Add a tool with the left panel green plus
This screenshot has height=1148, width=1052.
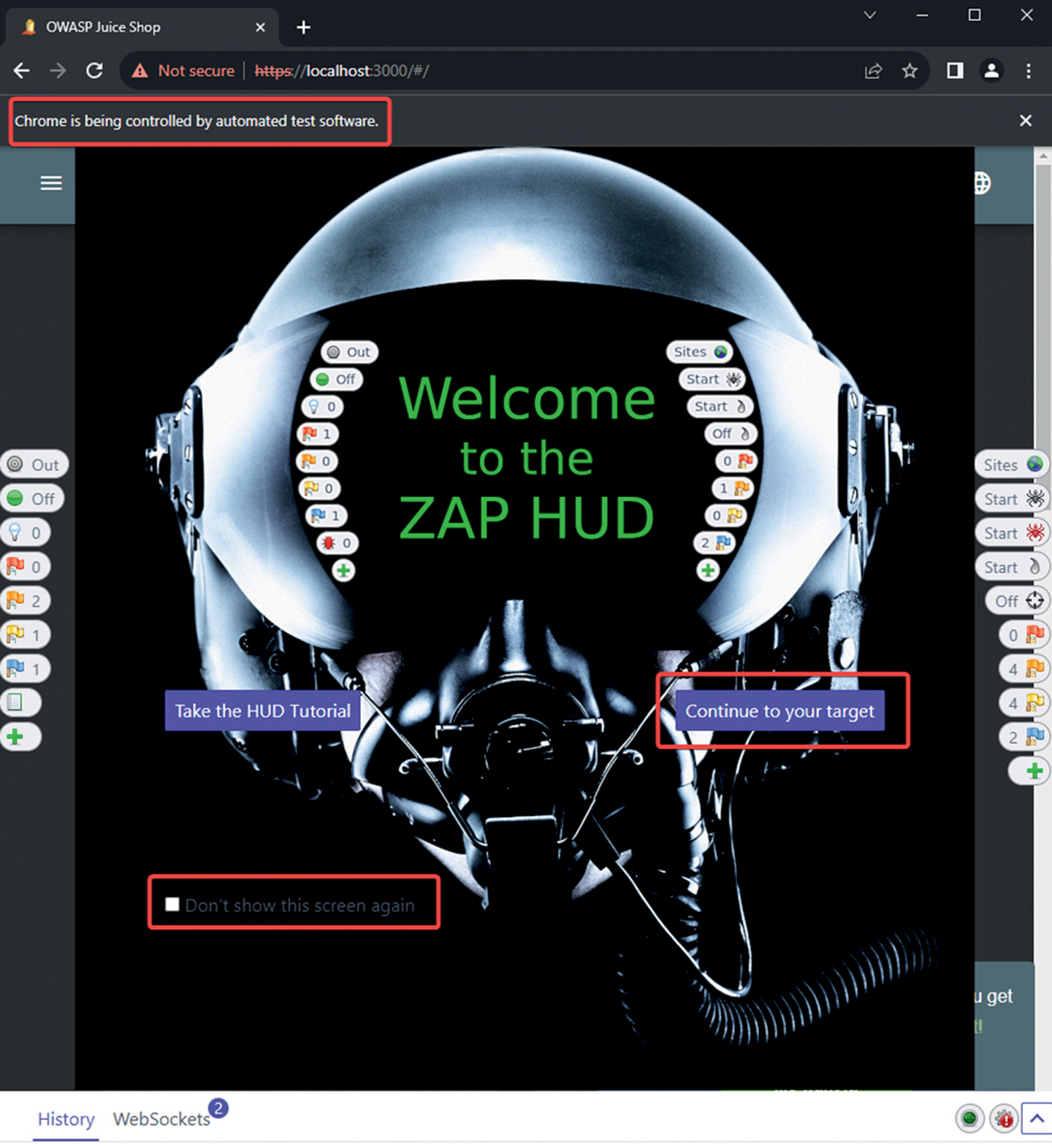click(20, 736)
